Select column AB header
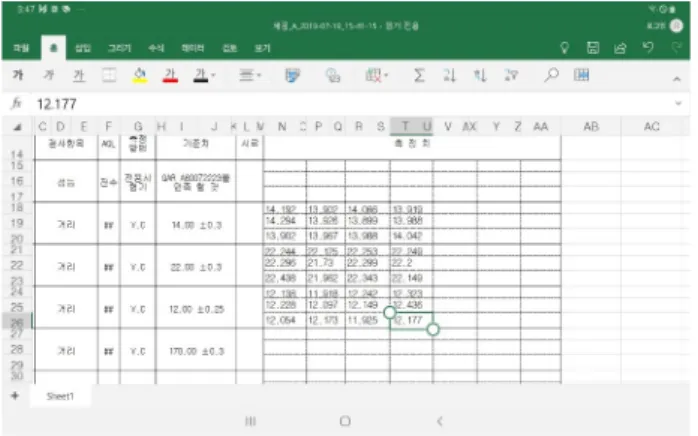698x436 pixels. [x=591, y=126]
